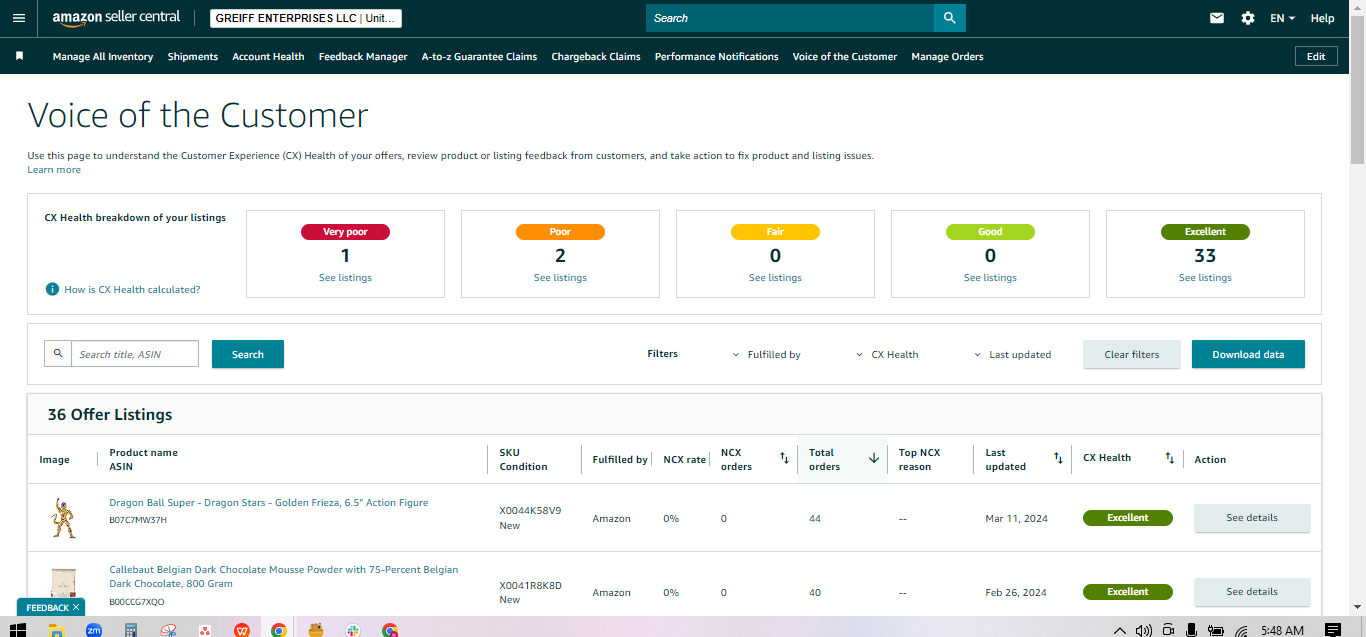Click the info icon beside CX Health calculated
The image size is (1366, 637).
point(52,289)
